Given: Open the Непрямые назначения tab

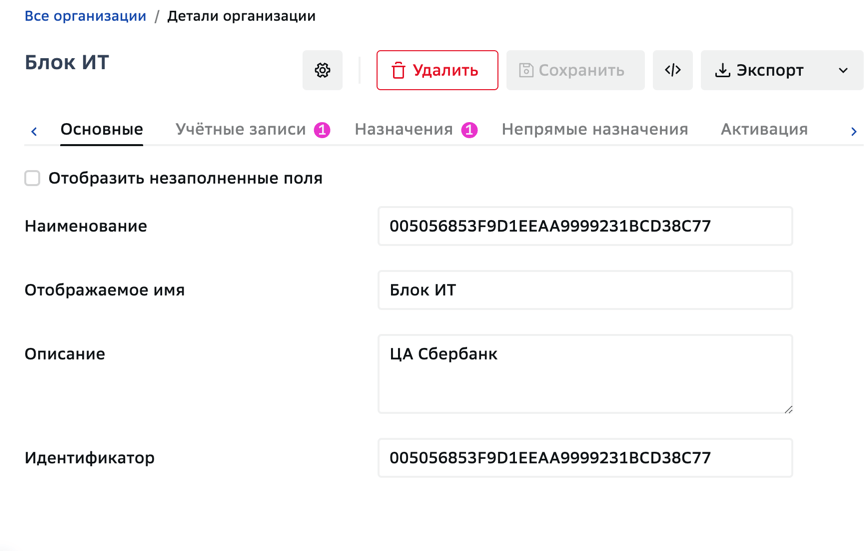Looking at the screenshot, I should click(595, 129).
